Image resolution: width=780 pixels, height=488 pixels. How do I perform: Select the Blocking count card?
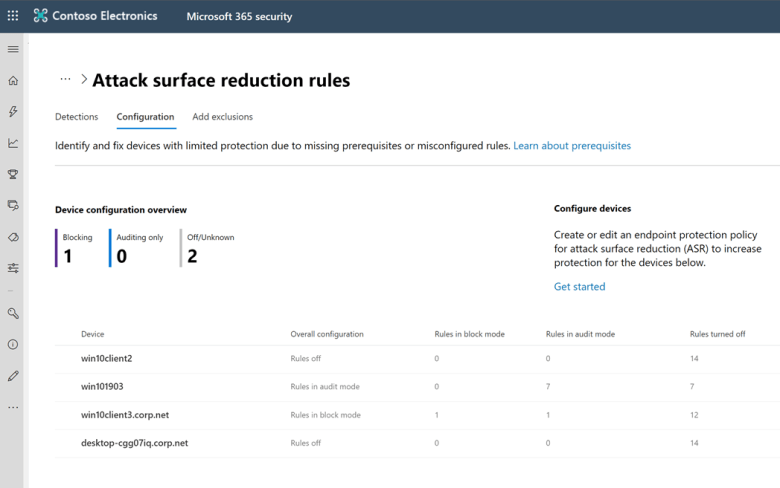click(x=78, y=248)
